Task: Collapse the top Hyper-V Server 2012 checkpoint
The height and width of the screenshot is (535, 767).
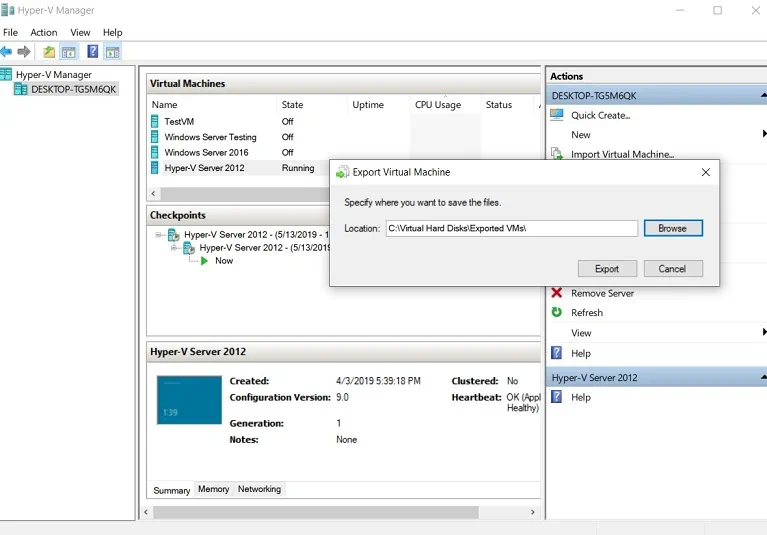Action: click(159, 235)
